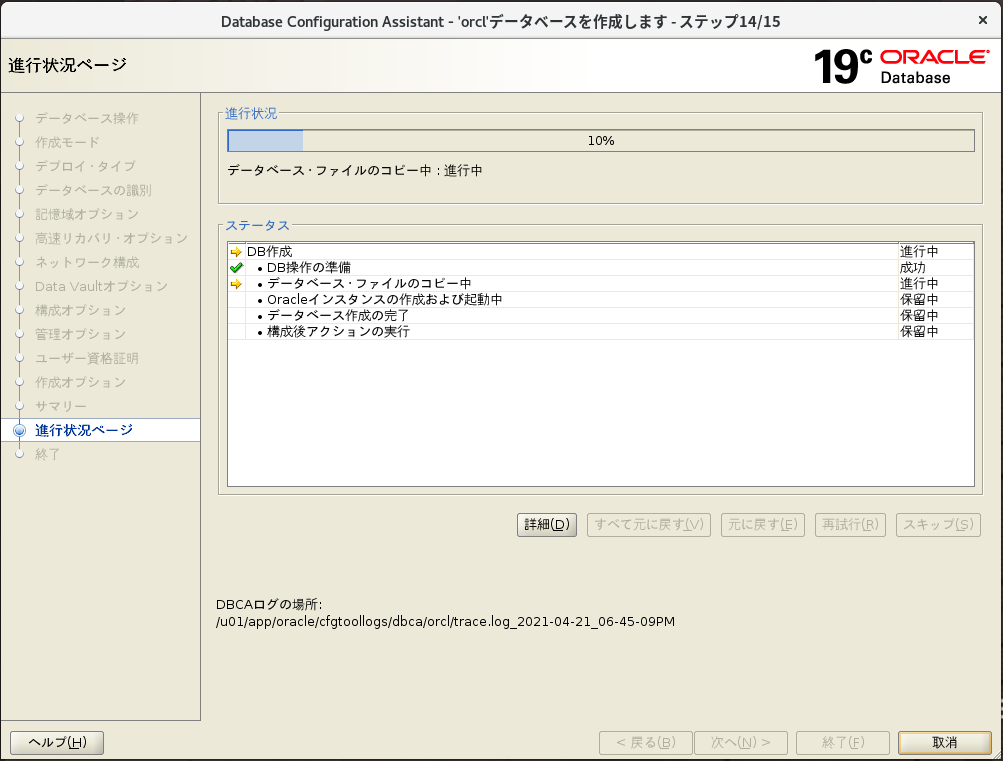Select the Data Vaultオプション step

pyautogui.click(x=101, y=286)
